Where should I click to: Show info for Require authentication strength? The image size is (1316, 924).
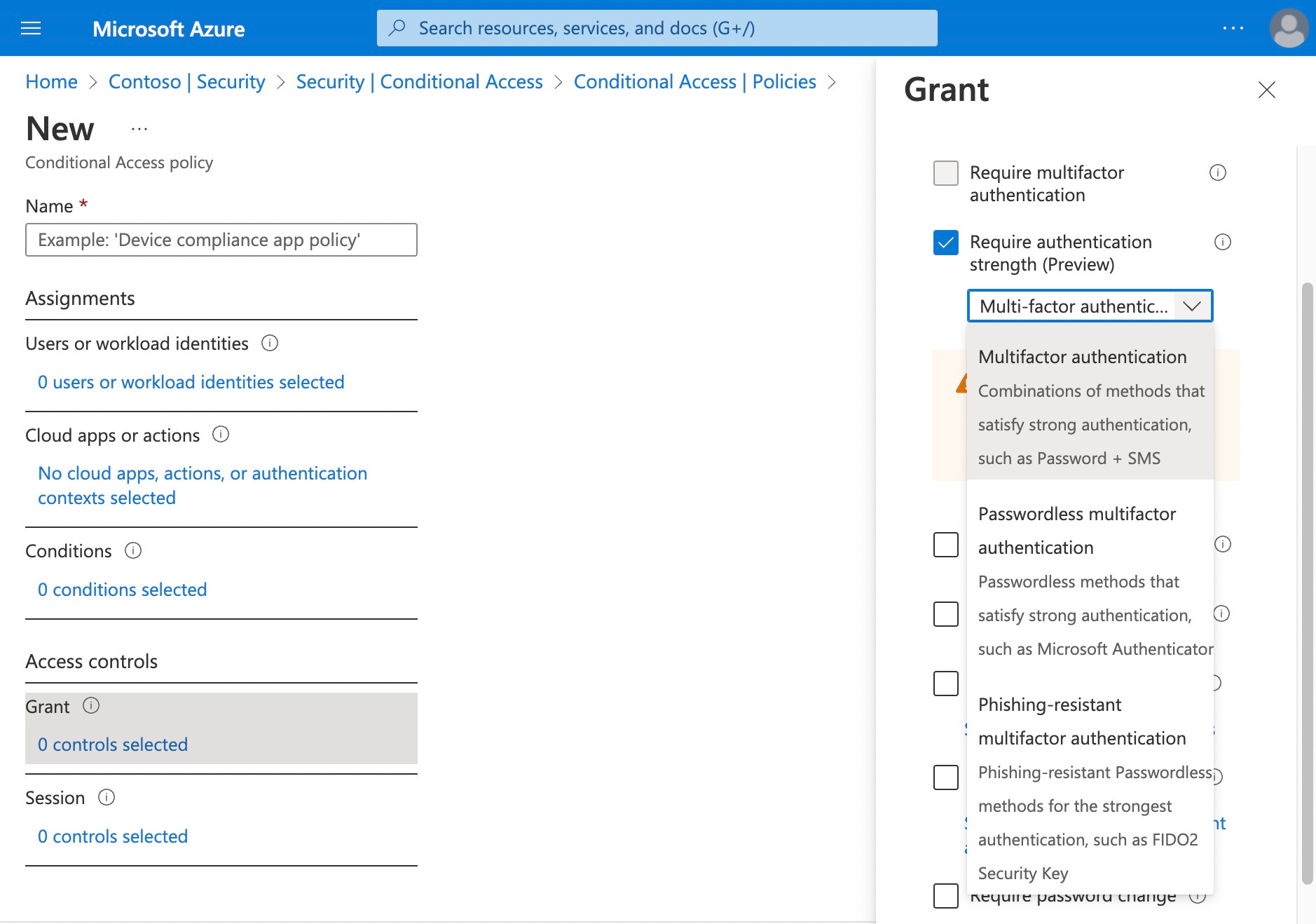pos(1223,242)
